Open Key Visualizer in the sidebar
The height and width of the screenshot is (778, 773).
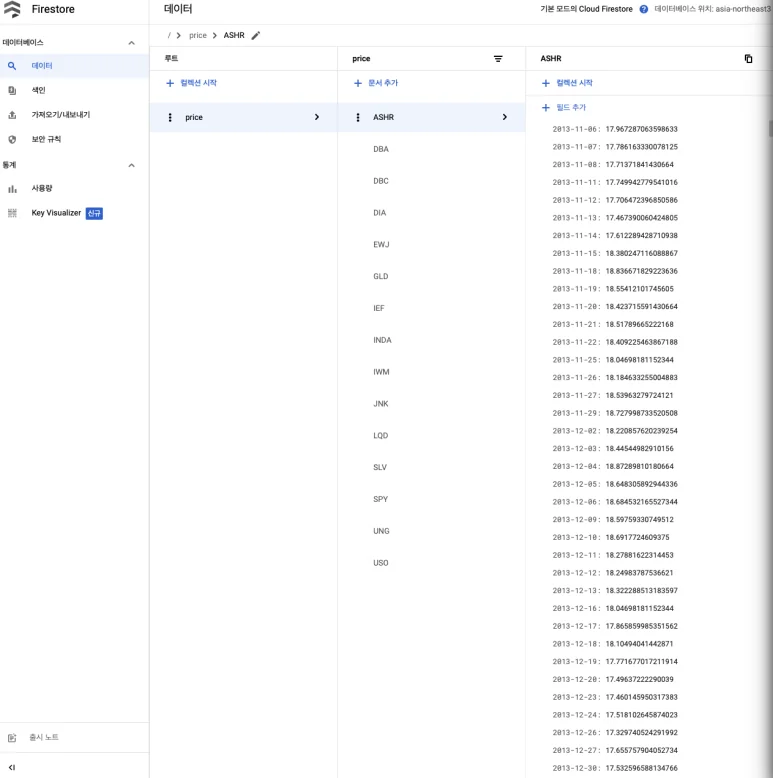[x=56, y=213]
